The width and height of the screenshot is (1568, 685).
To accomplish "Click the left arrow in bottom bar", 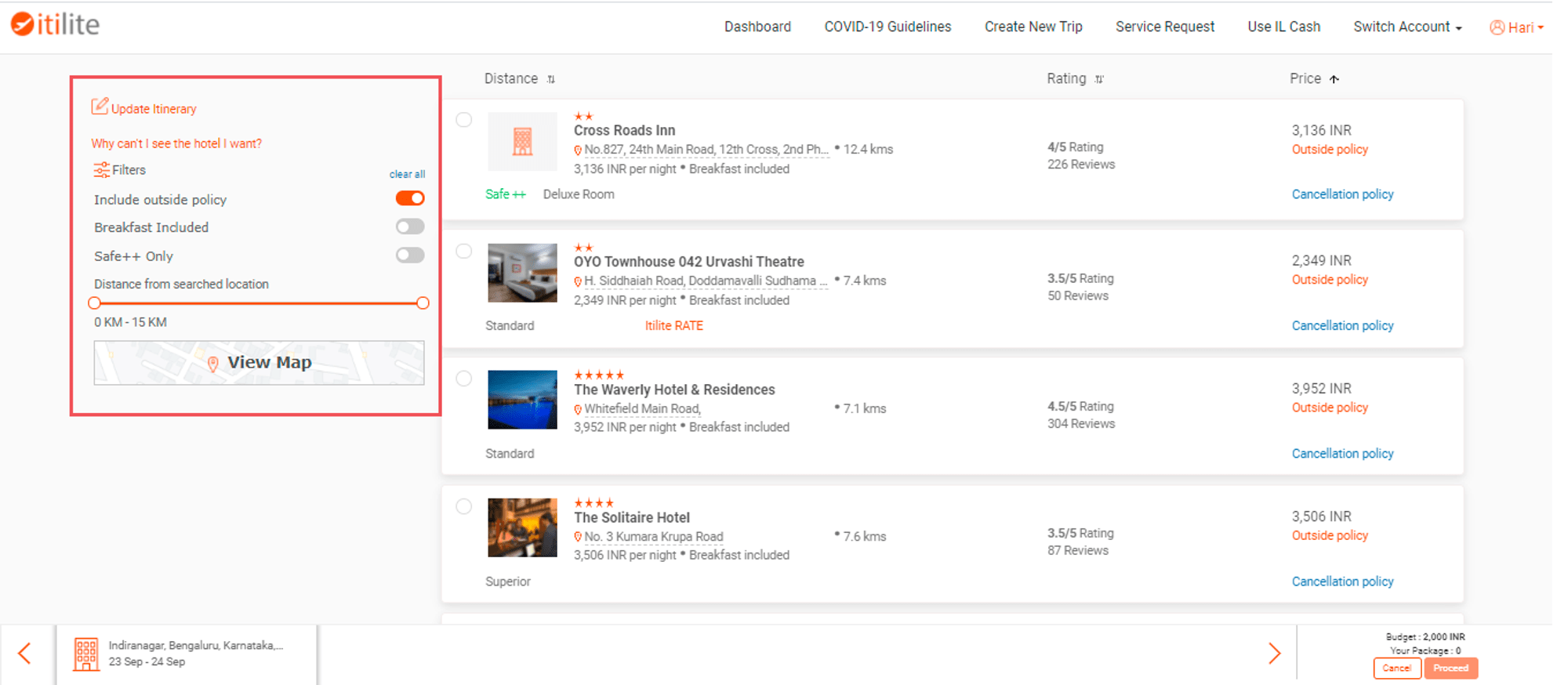I will click(x=25, y=654).
